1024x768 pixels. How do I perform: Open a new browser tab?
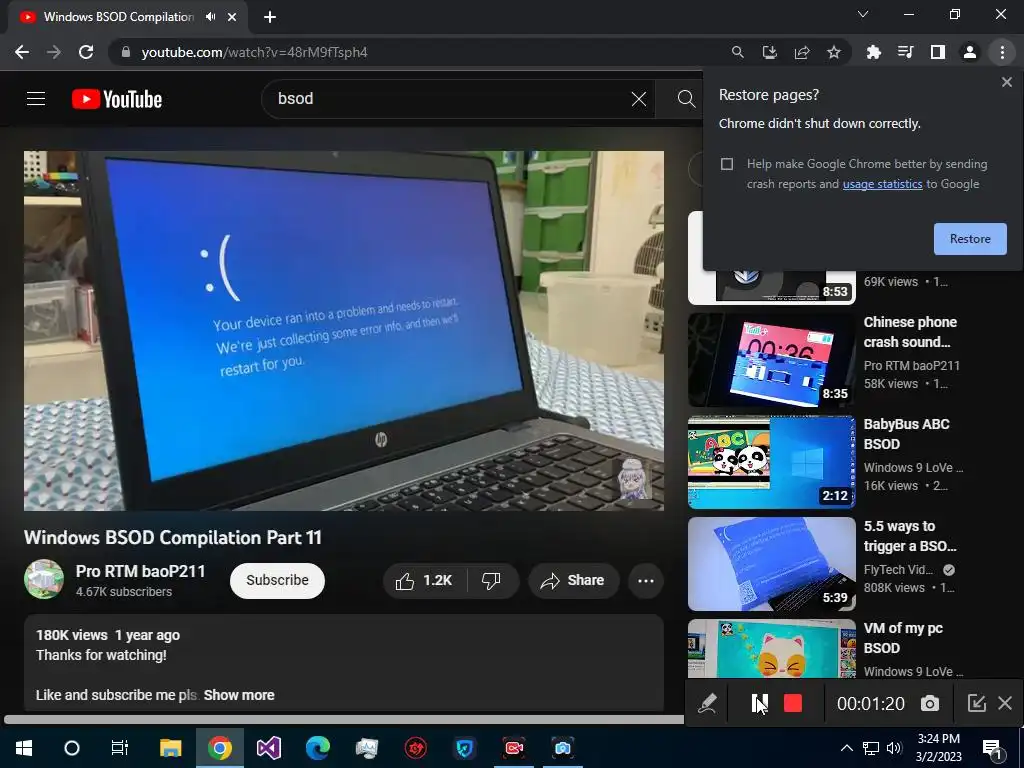click(270, 17)
